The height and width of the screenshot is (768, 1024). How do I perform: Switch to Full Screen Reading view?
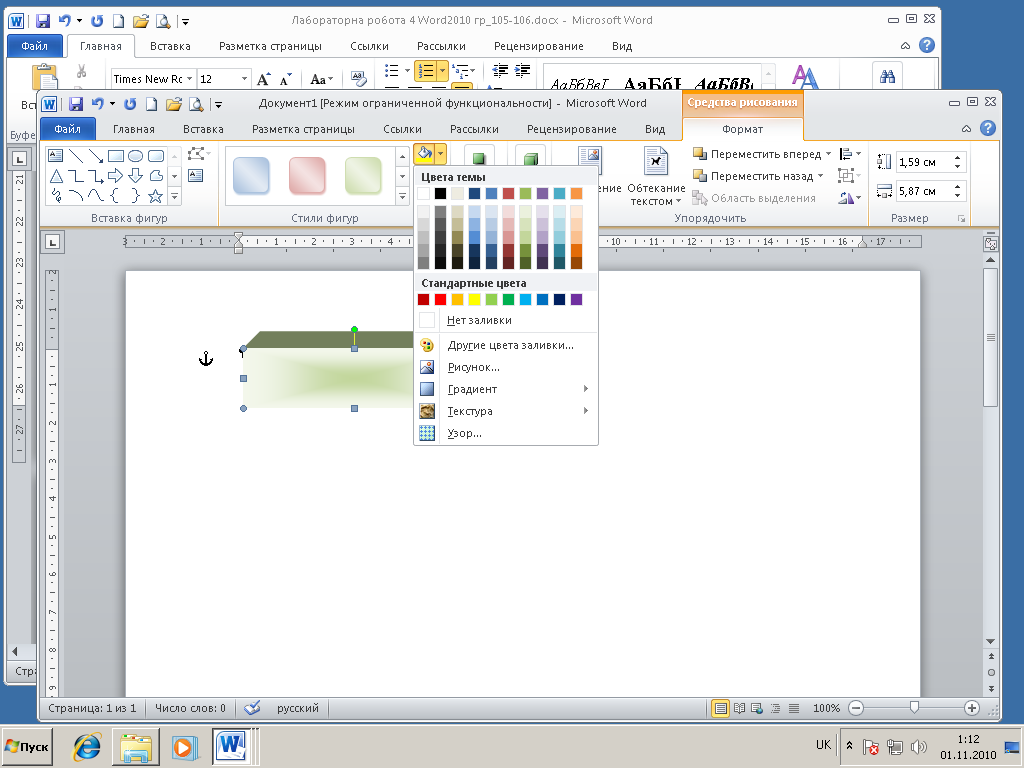tap(739, 708)
